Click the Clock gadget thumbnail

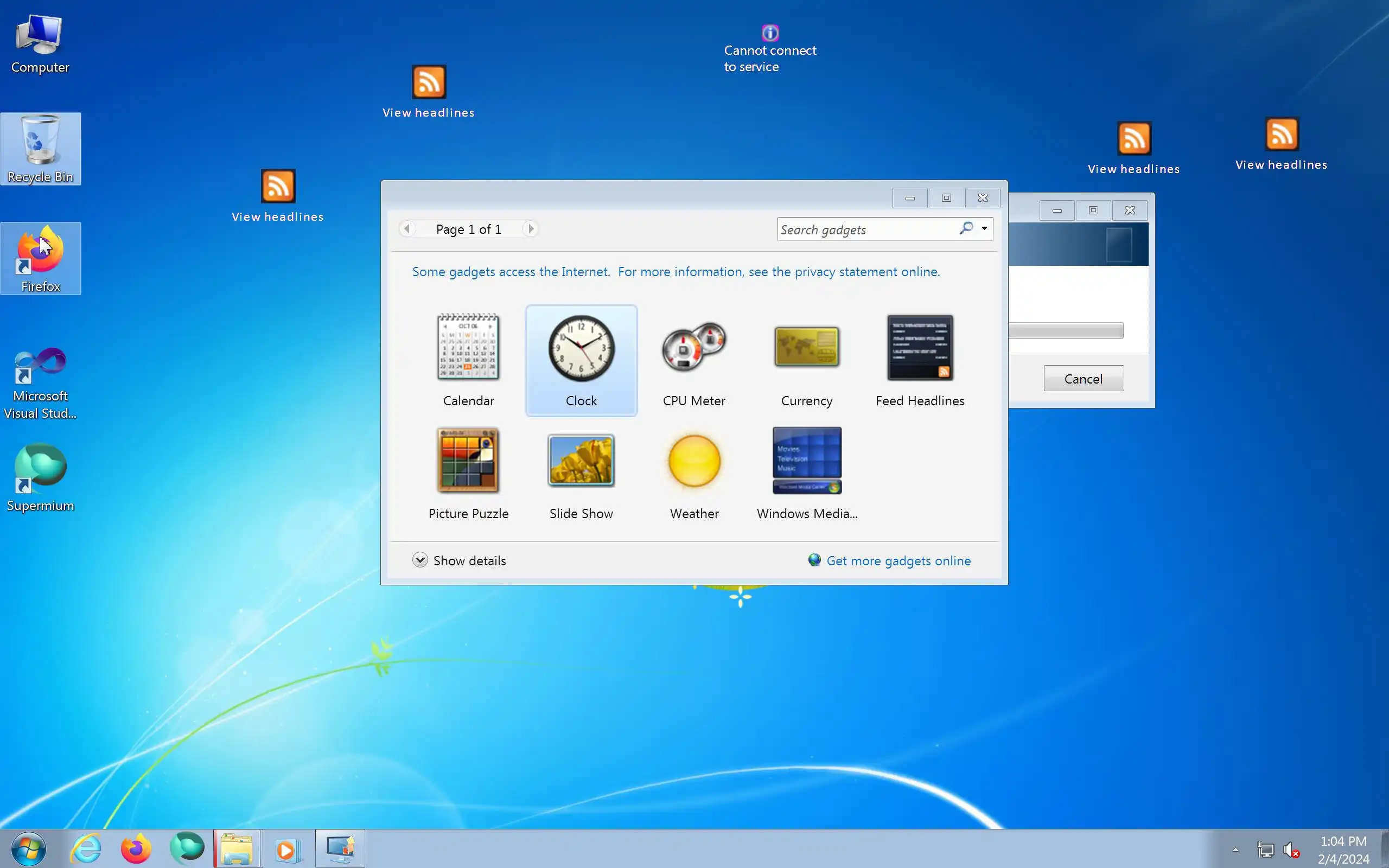581,347
